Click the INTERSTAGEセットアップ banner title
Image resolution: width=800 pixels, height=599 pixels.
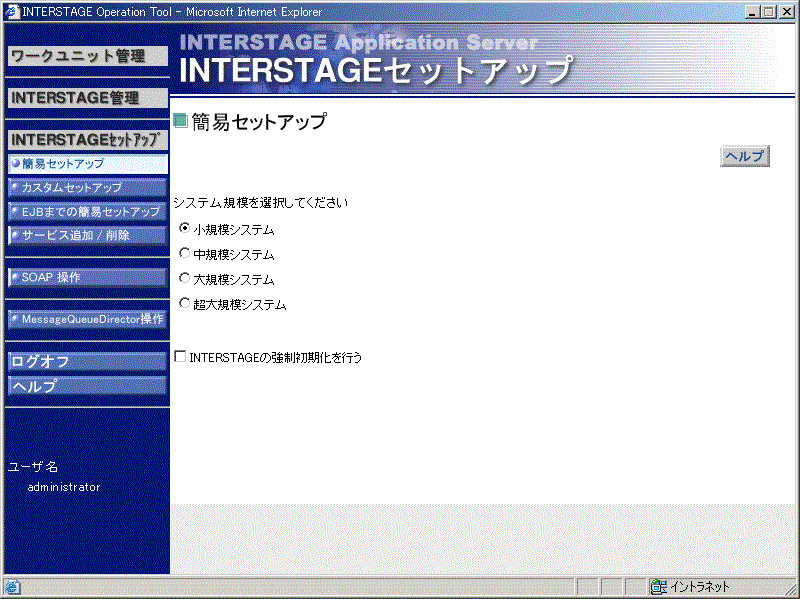point(377,70)
